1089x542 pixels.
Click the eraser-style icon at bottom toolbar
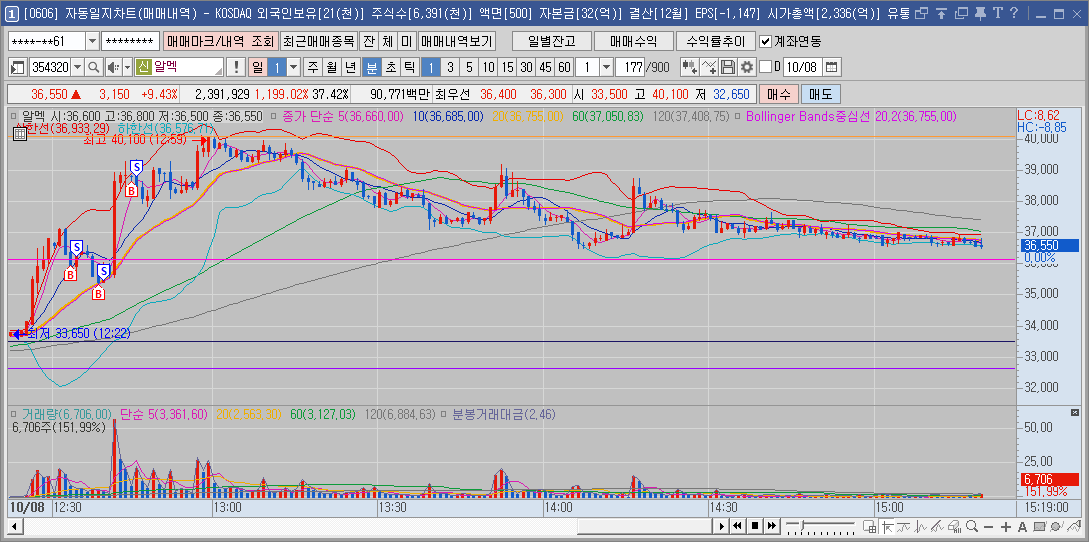click(x=955, y=526)
